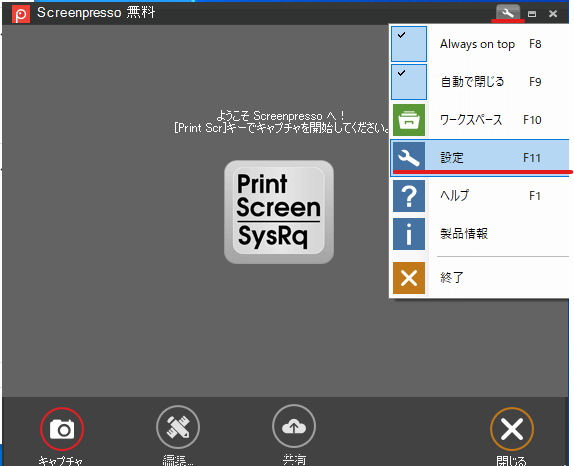
Task: Click the blue wrench 設定 icon
Action: click(409, 158)
